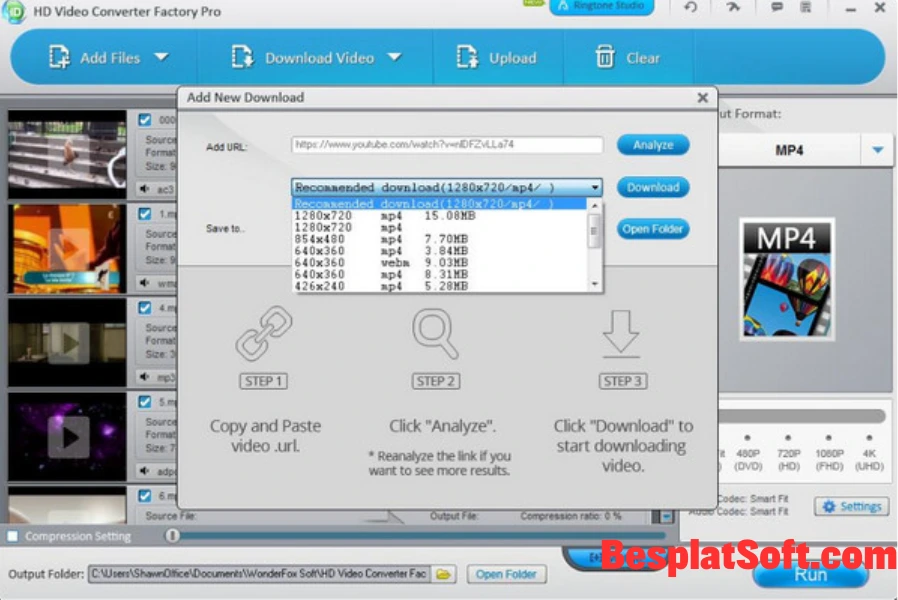Click the restore/undo icon in the title bar
This screenshot has height=600, width=898.
tap(690, 8)
